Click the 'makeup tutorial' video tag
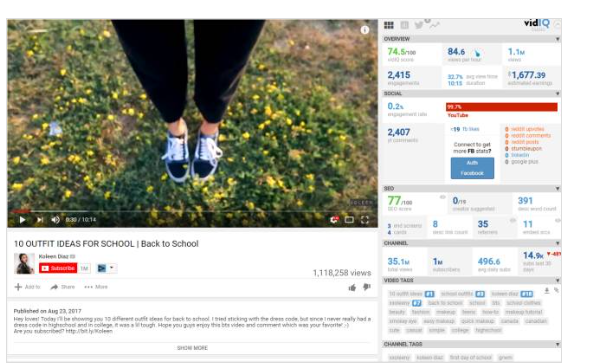This screenshot has height=363, width=613. 523,312
